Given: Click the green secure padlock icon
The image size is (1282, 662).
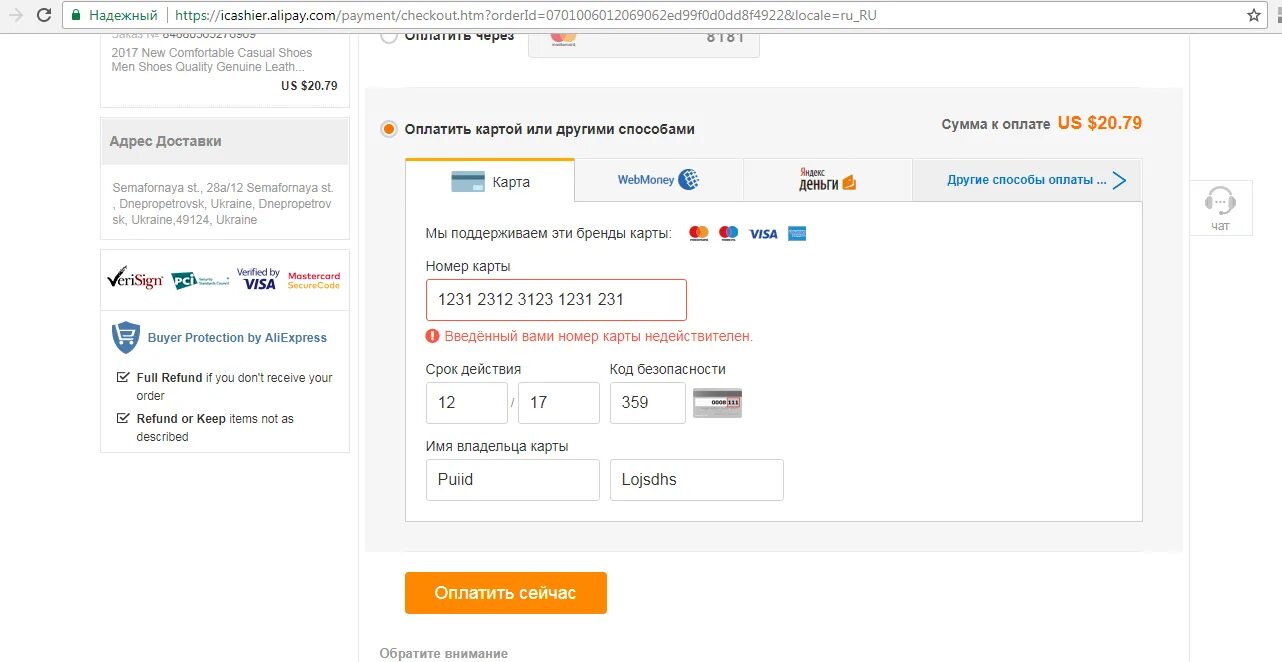Looking at the screenshot, I should pyautogui.click(x=77, y=15).
